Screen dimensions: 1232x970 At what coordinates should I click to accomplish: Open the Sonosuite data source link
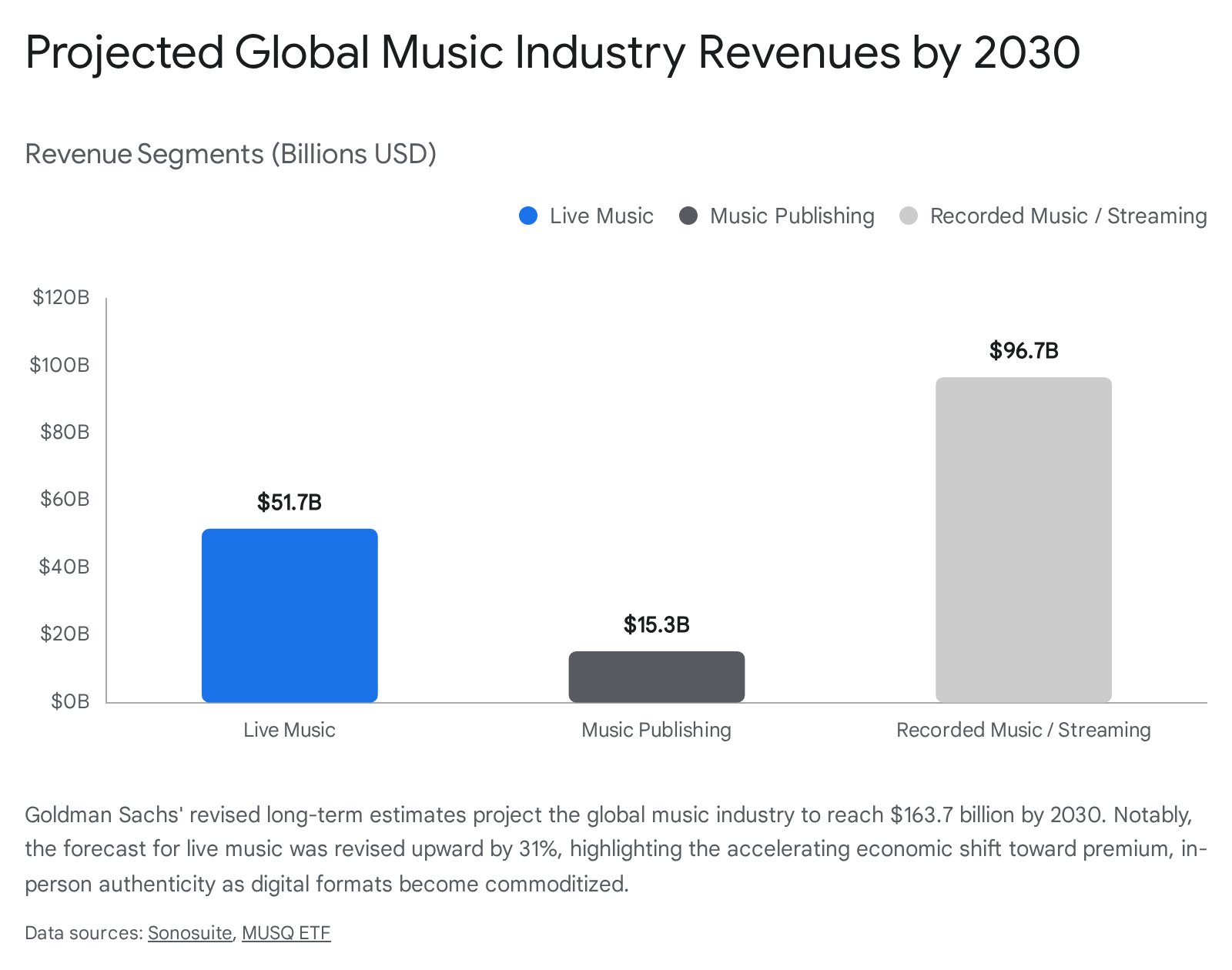coord(189,933)
